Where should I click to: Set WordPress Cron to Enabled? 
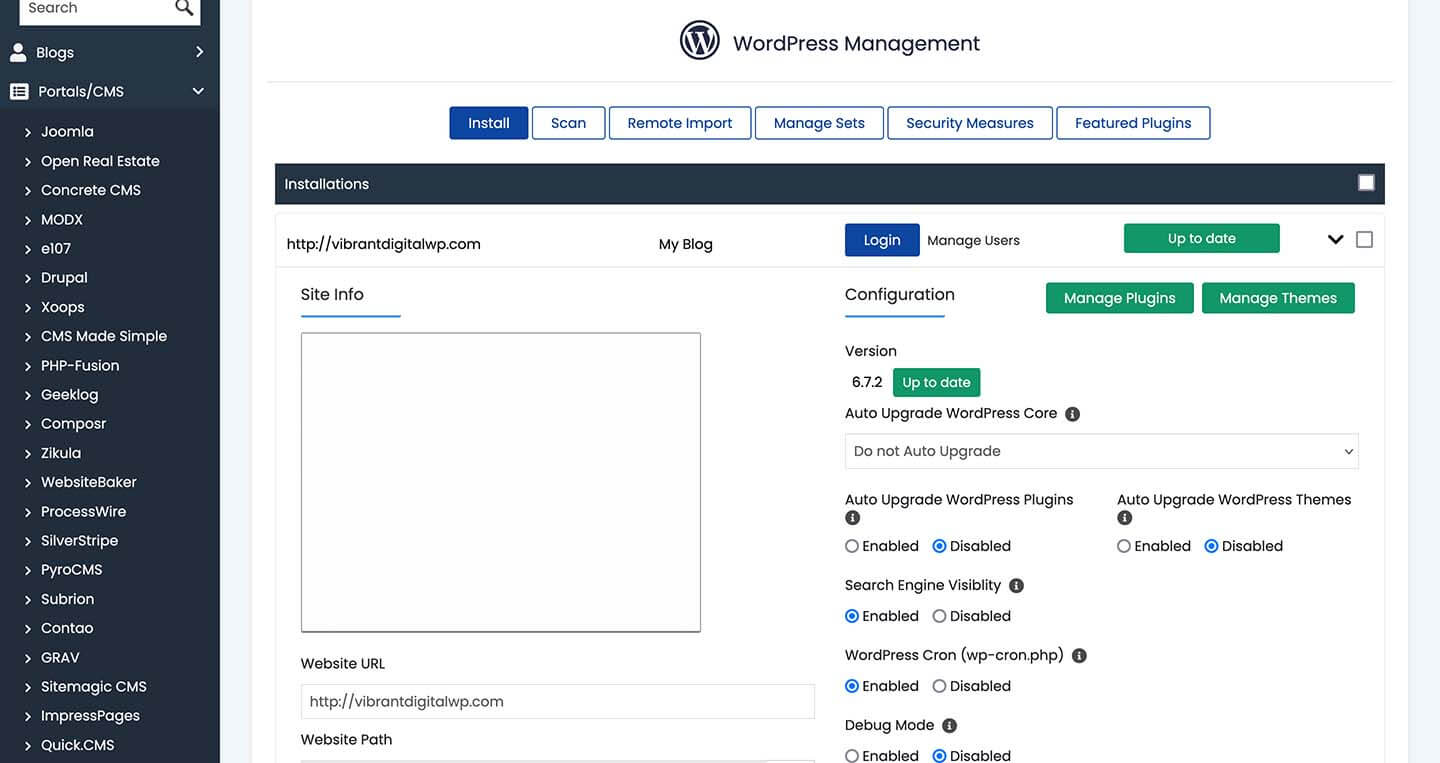(x=852, y=686)
